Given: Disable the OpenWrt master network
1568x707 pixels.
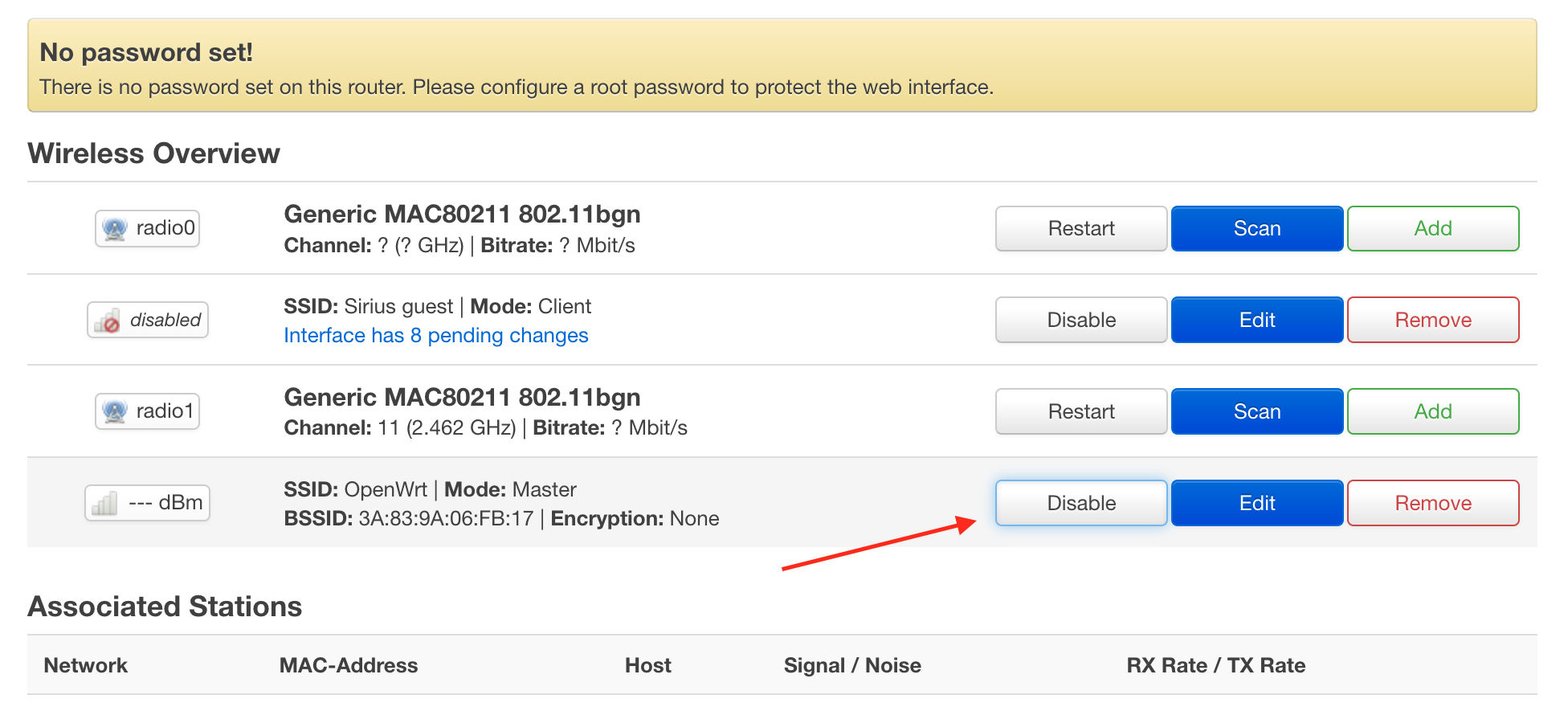Looking at the screenshot, I should pyautogui.click(x=1081, y=504).
